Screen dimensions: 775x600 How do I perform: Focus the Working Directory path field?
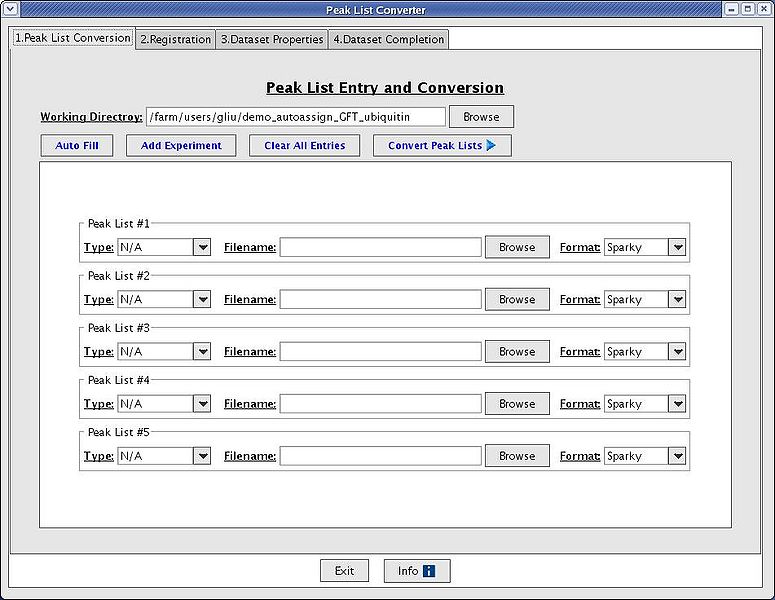pyautogui.click(x=295, y=117)
